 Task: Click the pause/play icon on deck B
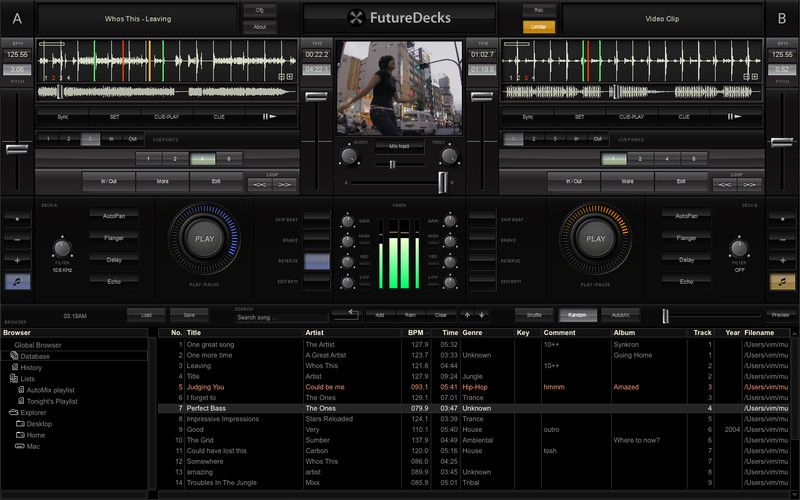[x=734, y=116]
